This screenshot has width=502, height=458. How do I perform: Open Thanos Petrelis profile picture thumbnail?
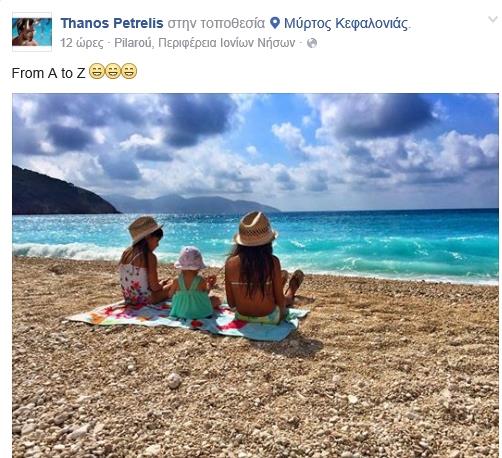point(32,32)
